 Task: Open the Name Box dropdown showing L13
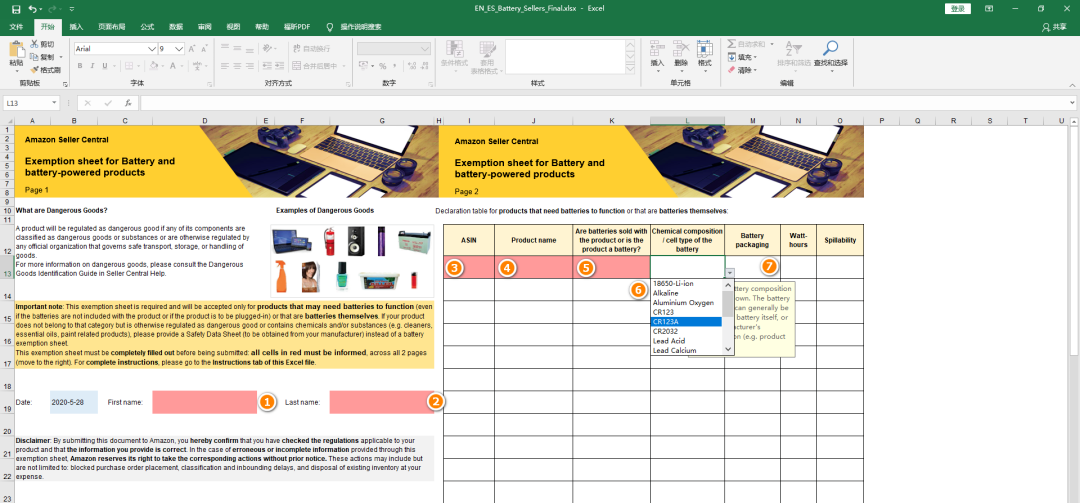[x=54, y=103]
